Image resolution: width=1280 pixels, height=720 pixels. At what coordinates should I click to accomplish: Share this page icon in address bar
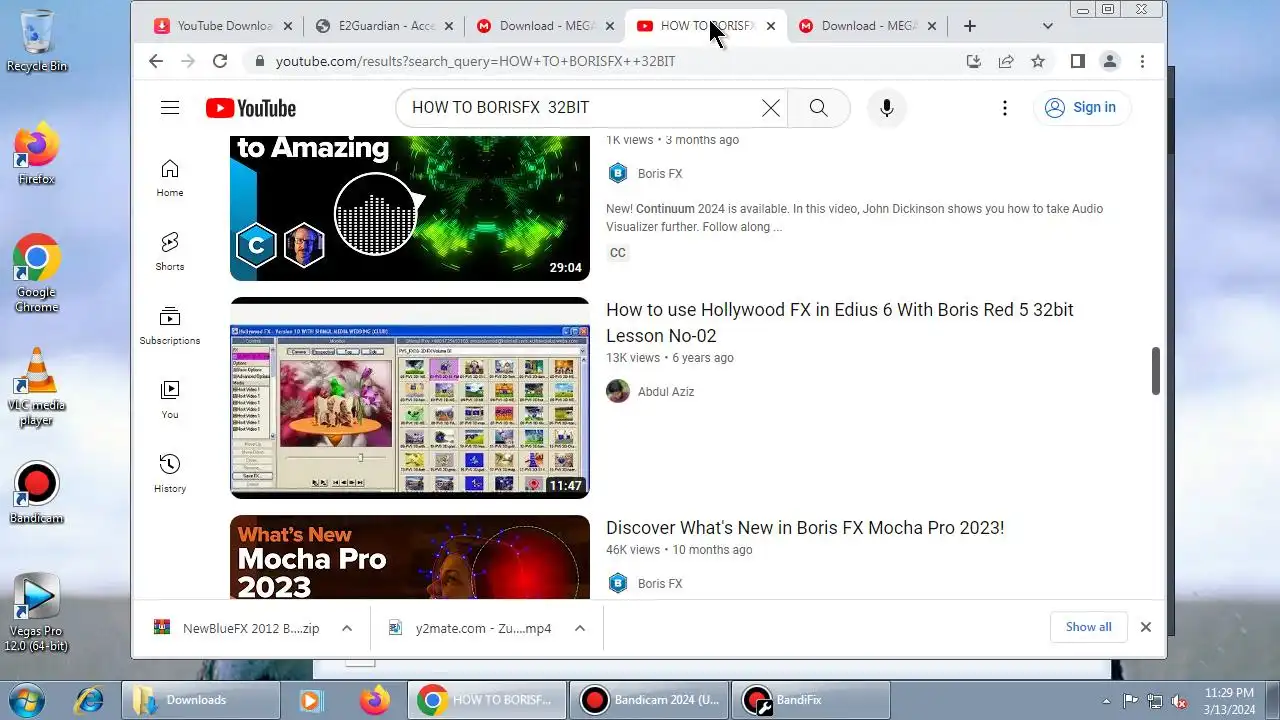click(x=1006, y=61)
